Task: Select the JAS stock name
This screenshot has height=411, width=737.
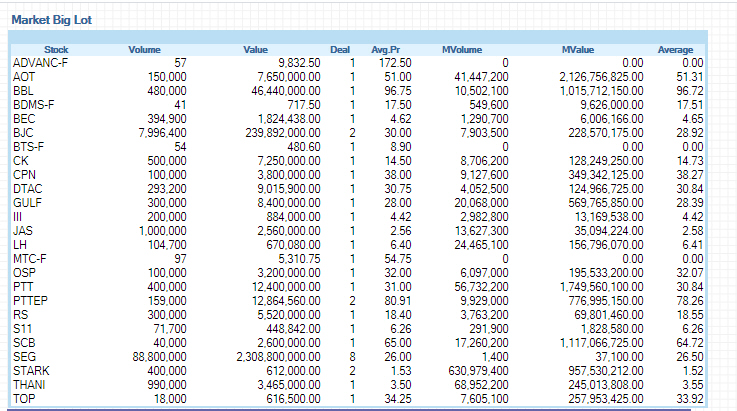Action: point(23,231)
